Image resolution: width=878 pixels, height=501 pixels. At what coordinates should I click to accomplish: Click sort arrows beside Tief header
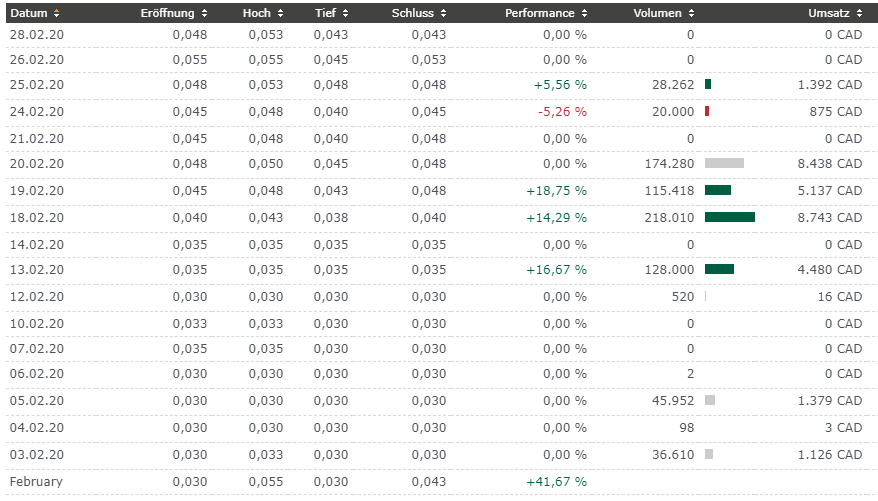(346, 14)
